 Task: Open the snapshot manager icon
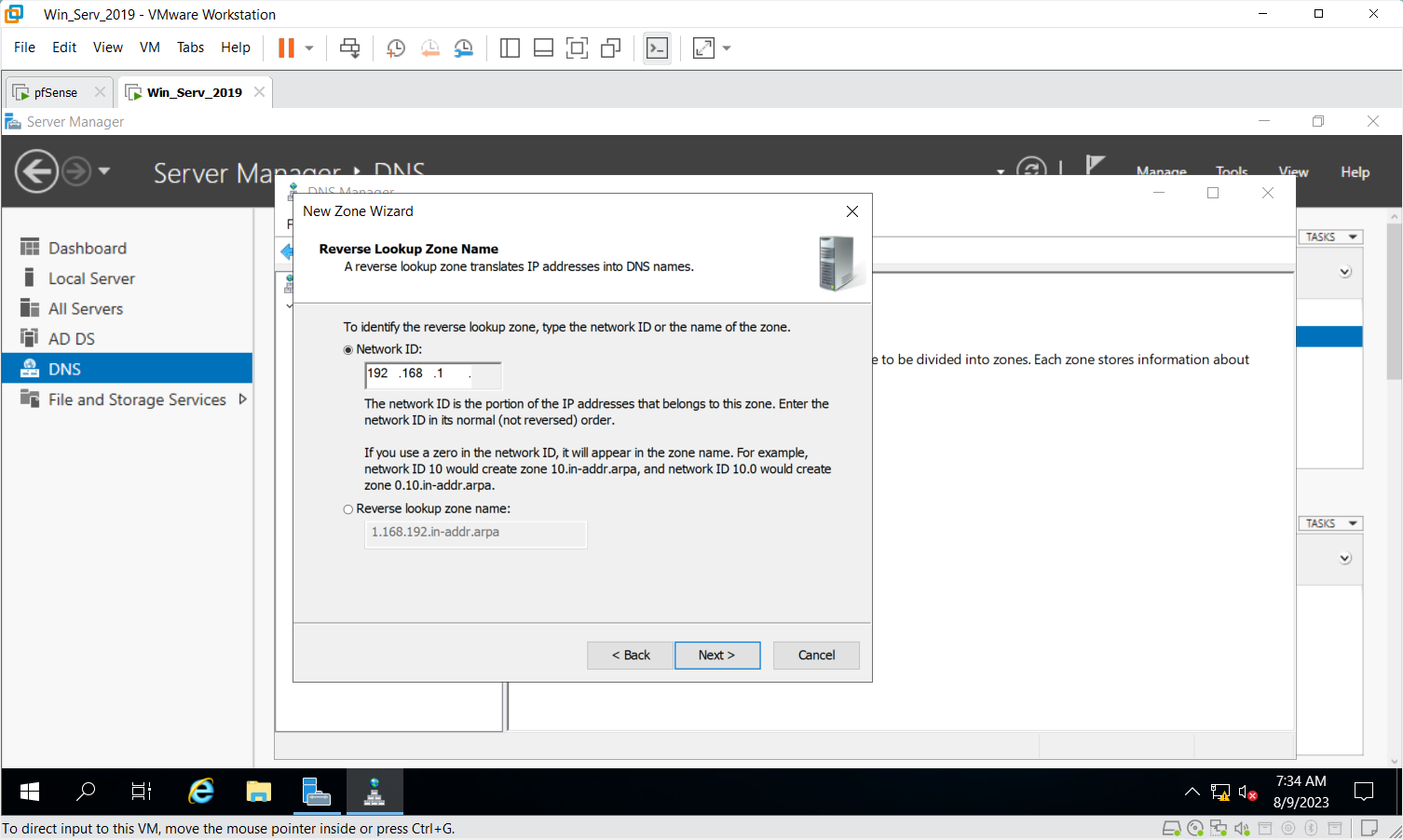(x=463, y=47)
